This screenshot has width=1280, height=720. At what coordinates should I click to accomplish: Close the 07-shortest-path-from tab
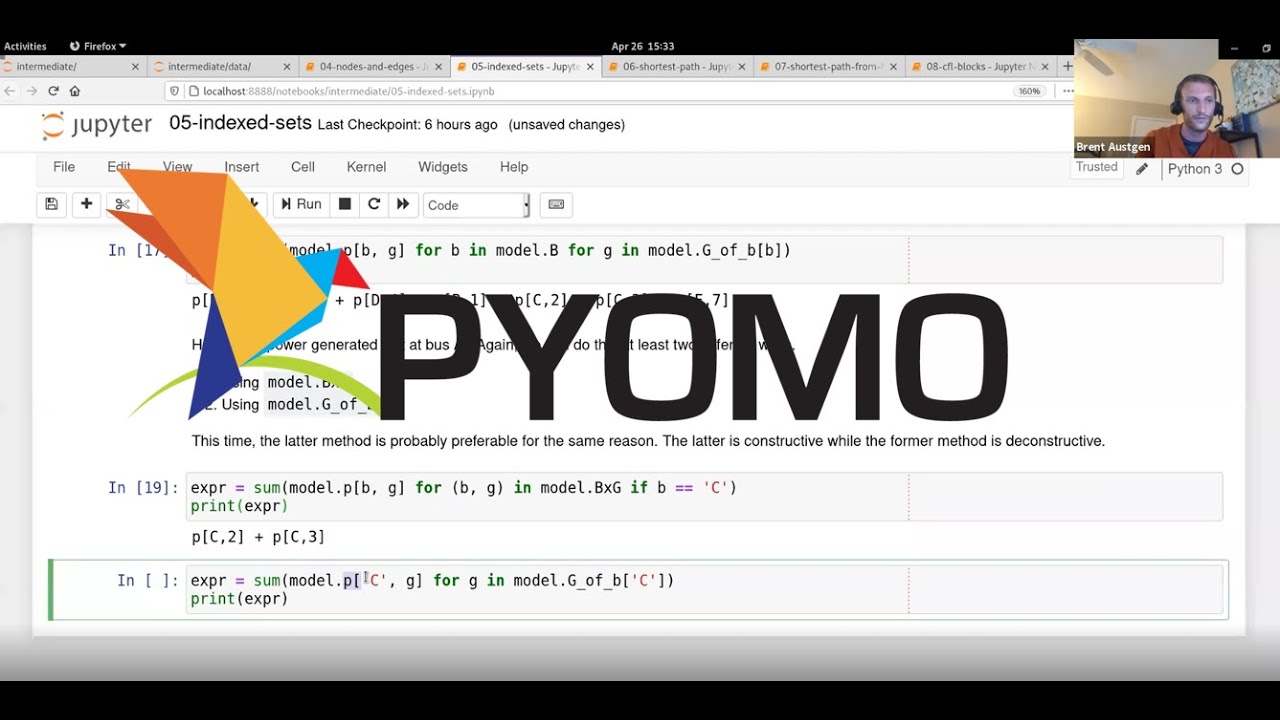(x=893, y=67)
